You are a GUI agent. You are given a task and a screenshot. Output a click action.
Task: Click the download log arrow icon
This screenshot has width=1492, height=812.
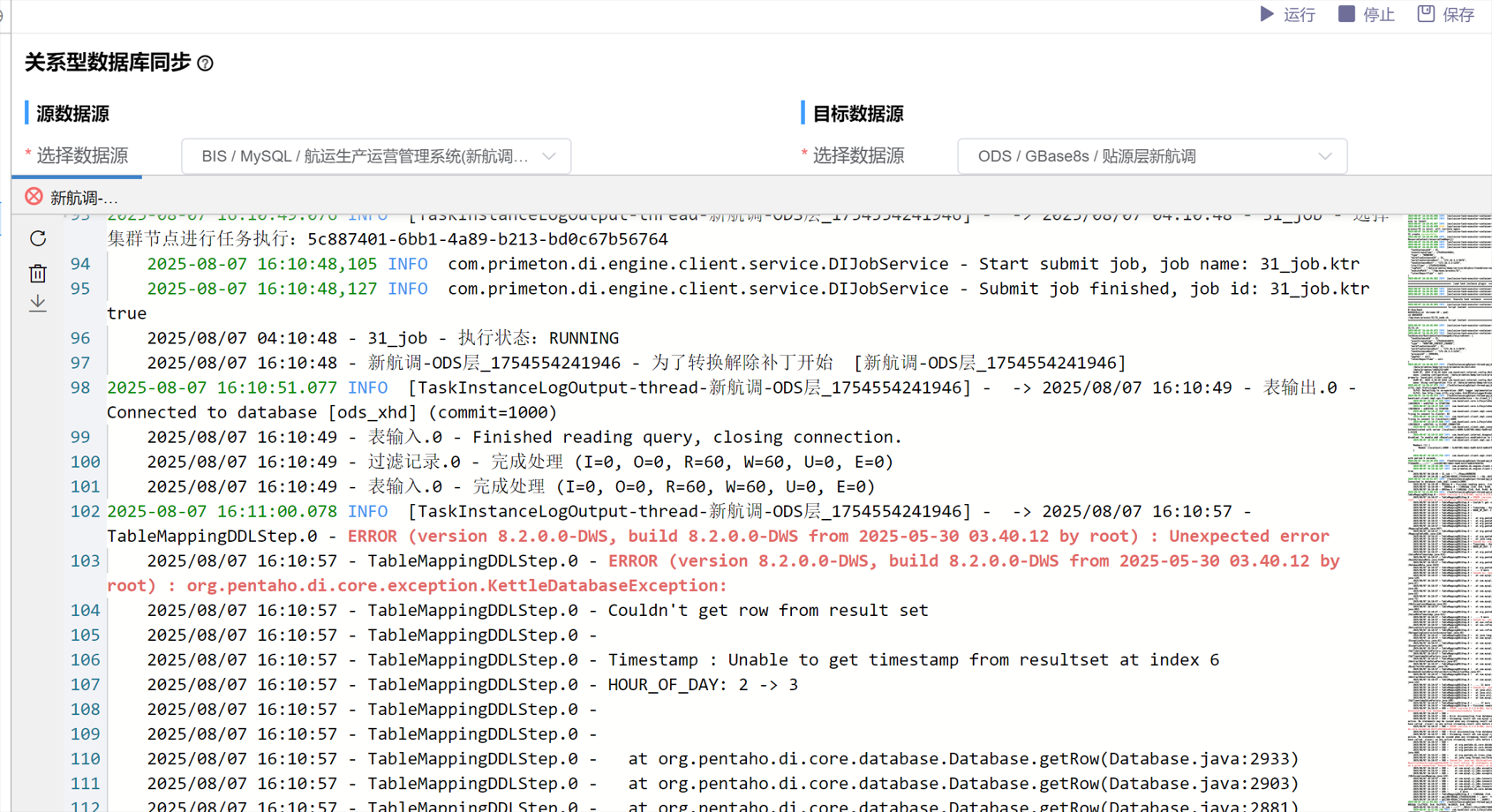[x=38, y=304]
